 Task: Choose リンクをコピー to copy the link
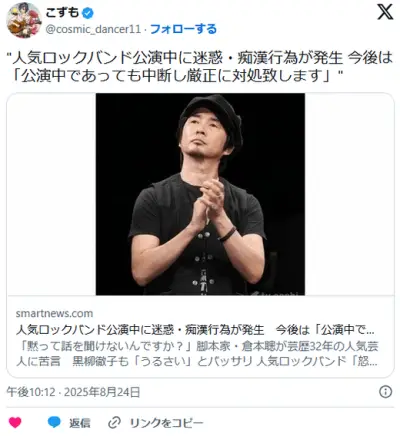coord(166,423)
